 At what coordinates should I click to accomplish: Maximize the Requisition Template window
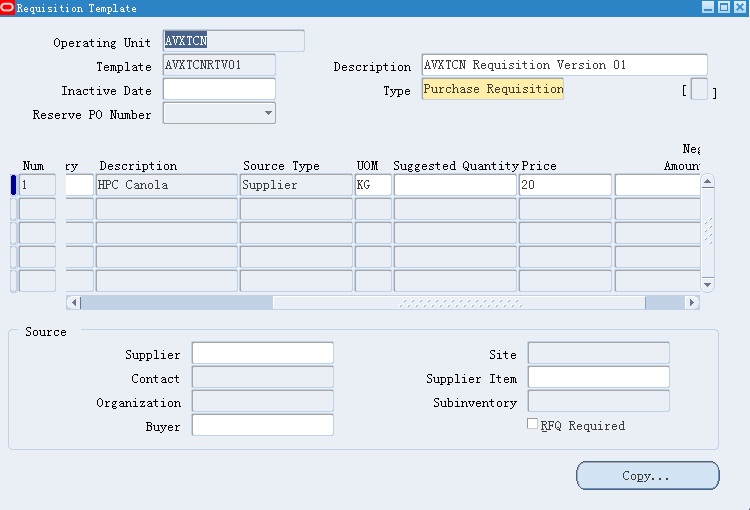[723, 7]
